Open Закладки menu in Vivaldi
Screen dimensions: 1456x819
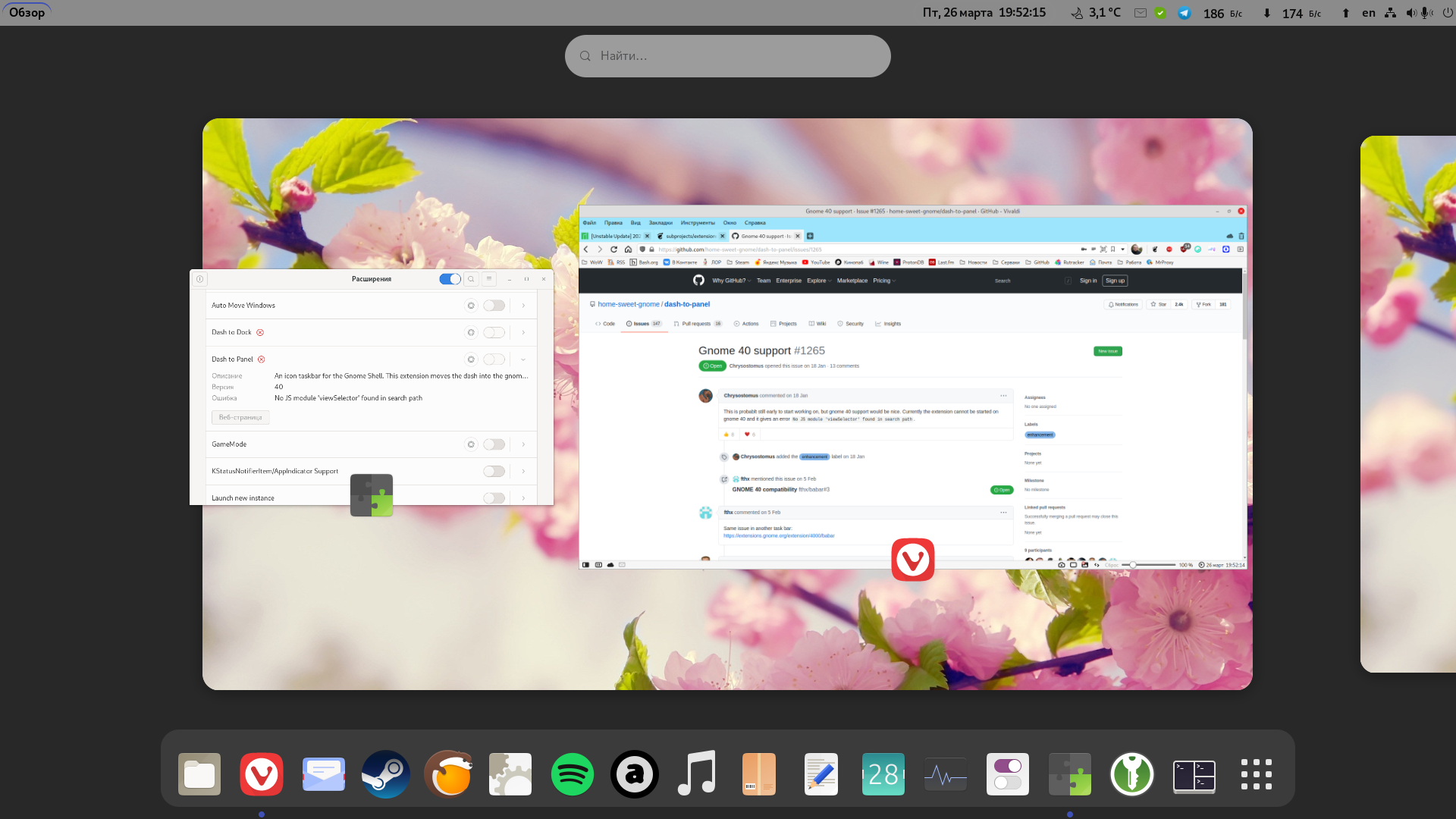(661, 223)
